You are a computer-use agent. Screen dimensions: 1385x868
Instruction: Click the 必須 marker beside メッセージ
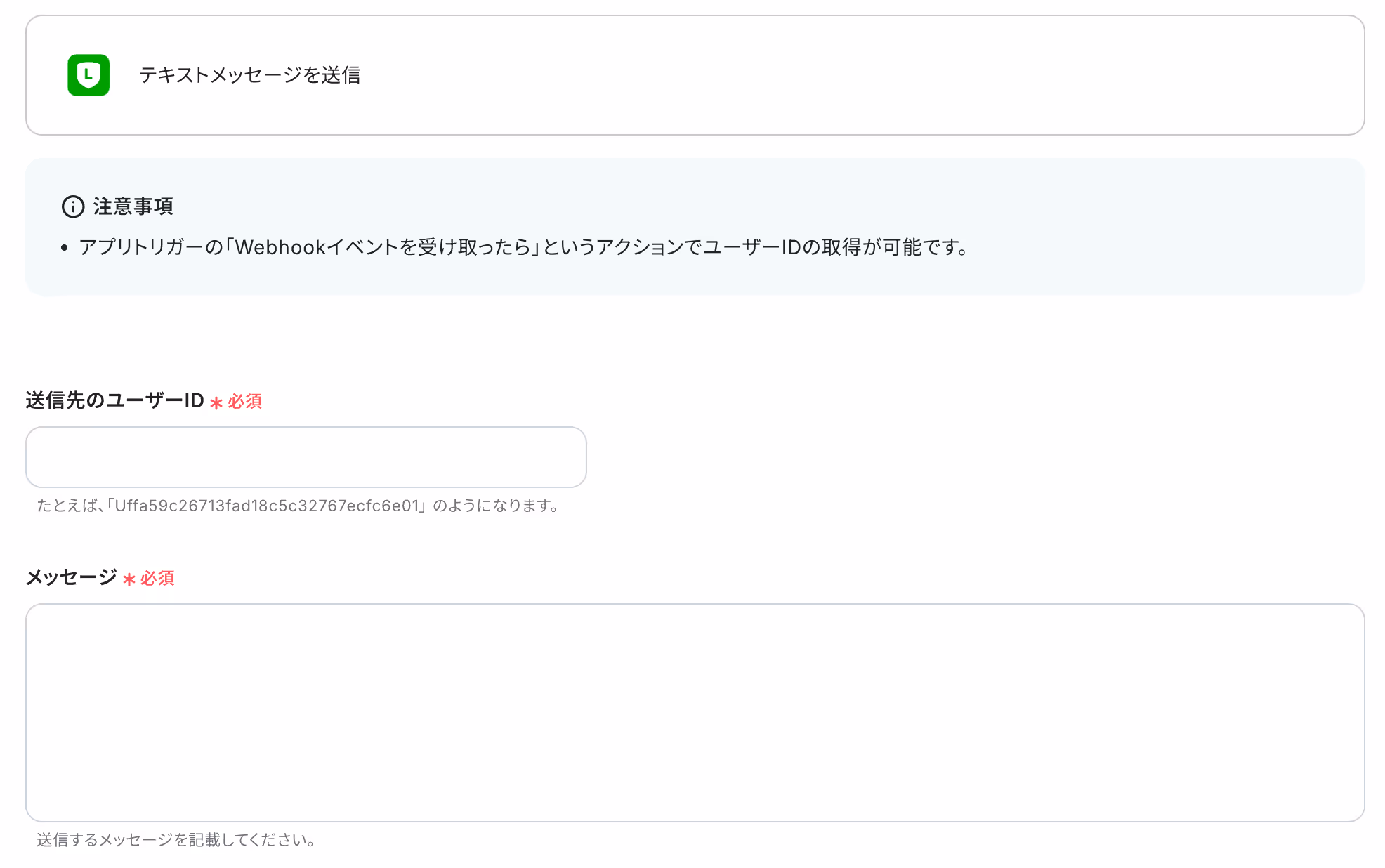(157, 579)
